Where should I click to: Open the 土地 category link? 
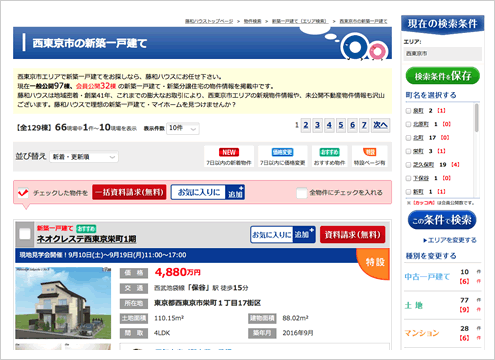coord(413,305)
